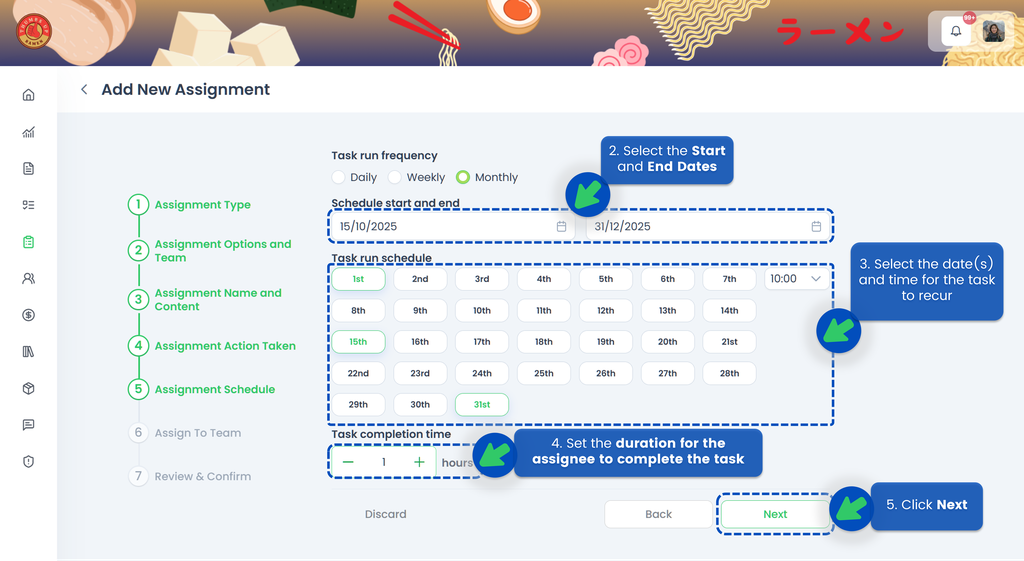Open the dollar payments sidebar icon
Image resolution: width=1024 pixels, height=561 pixels.
tap(28, 315)
